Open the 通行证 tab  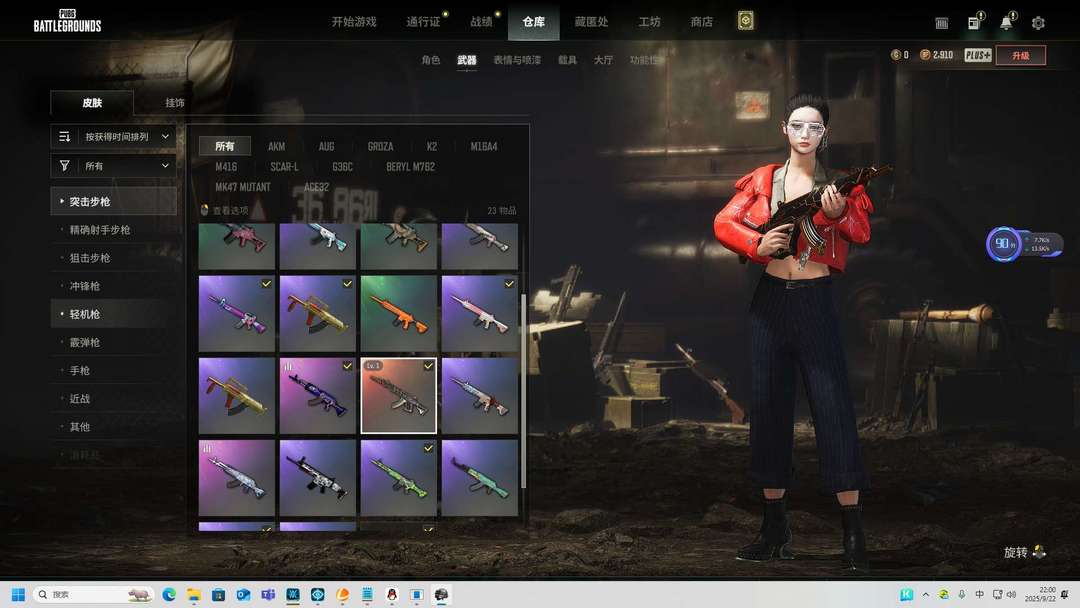click(423, 22)
